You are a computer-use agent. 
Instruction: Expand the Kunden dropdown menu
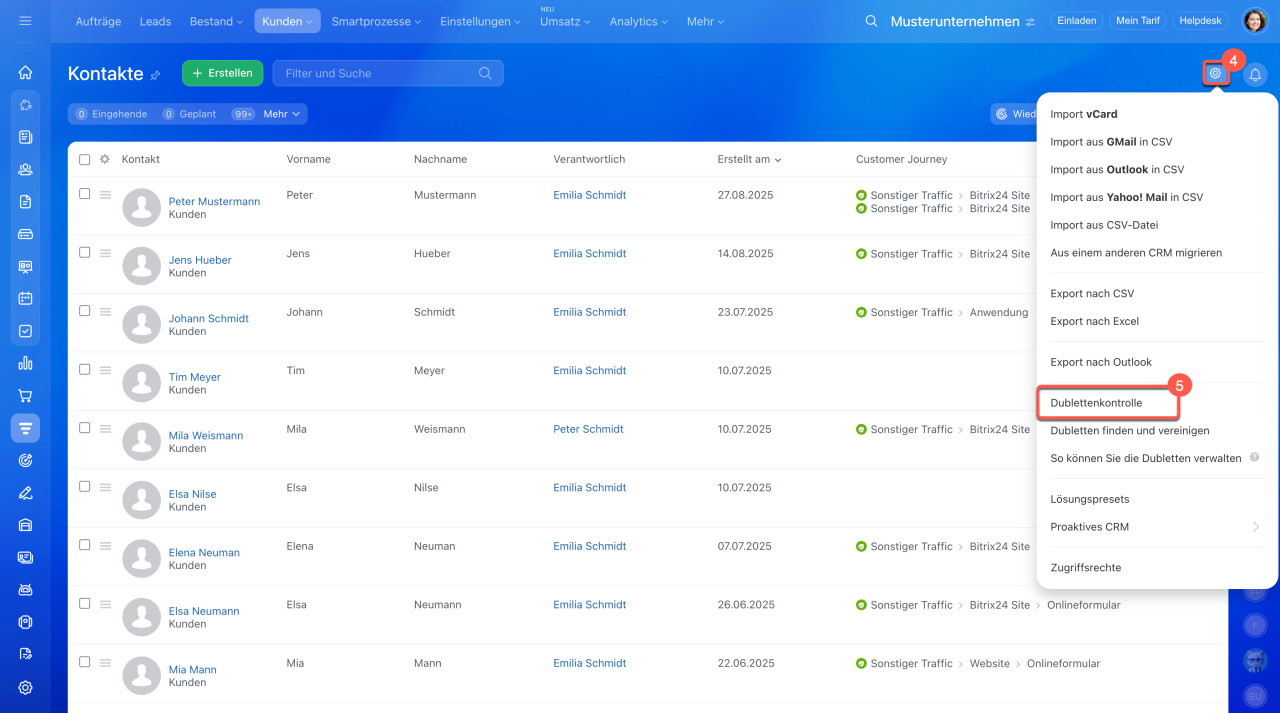click(x=287, y=21)
